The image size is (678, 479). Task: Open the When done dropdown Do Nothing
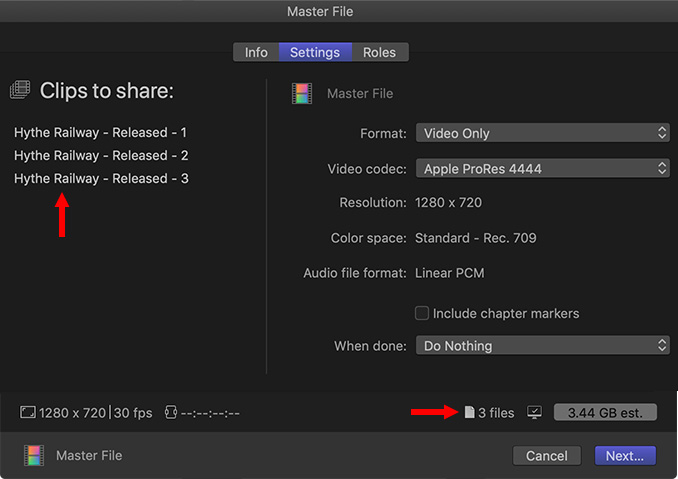[x=543, y=346]
